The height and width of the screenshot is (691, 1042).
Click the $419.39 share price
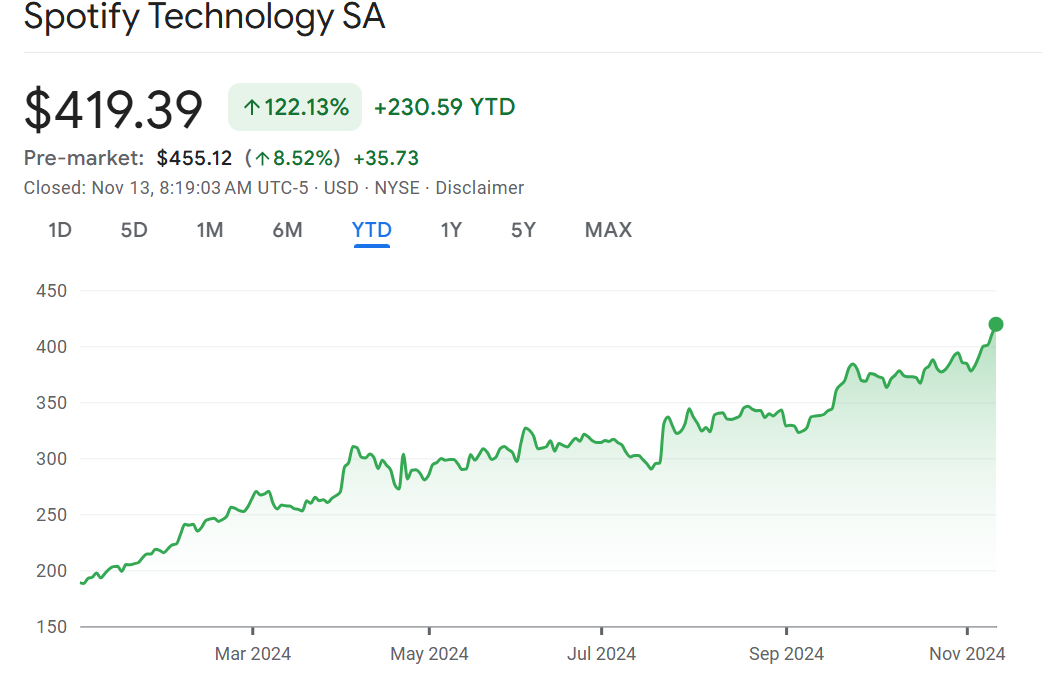pyautogui.click(x=113, y=109)
